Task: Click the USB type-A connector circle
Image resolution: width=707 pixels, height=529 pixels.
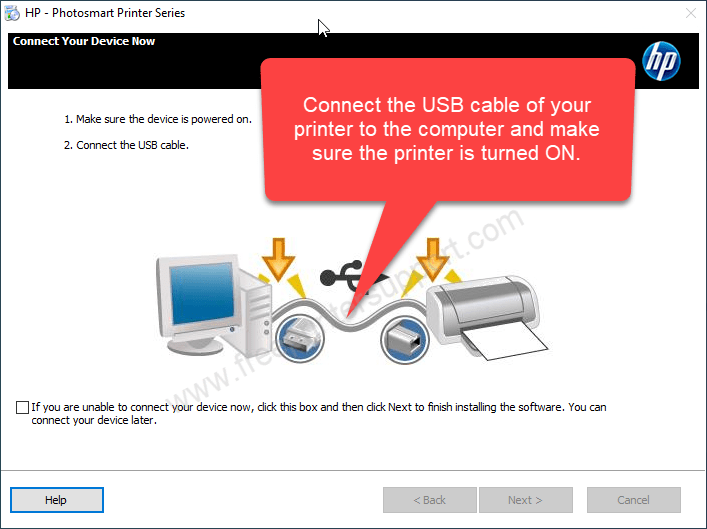Action: tap(300, 338)
